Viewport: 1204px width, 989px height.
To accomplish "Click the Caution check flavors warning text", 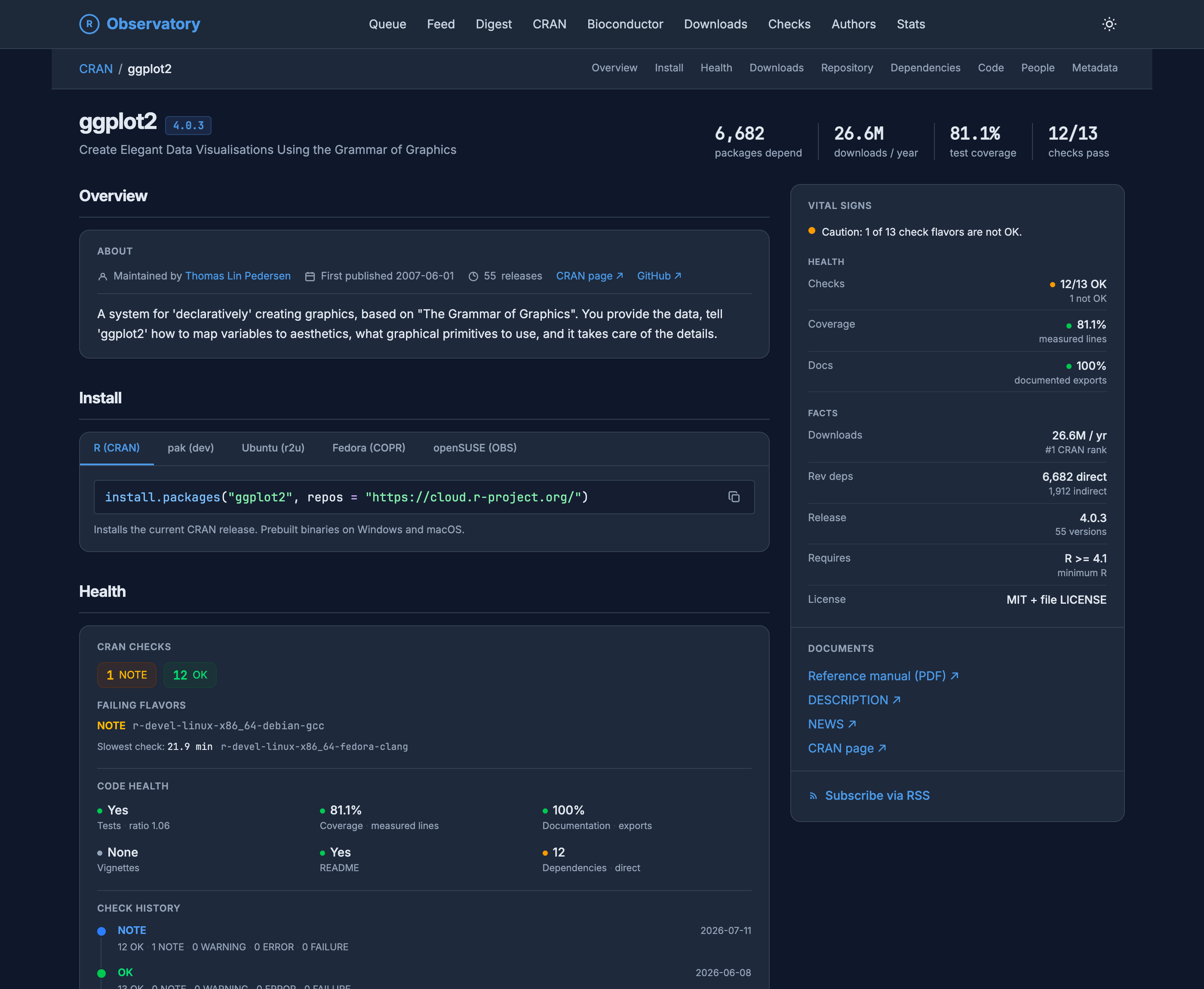I will click(x=921, y=232).
